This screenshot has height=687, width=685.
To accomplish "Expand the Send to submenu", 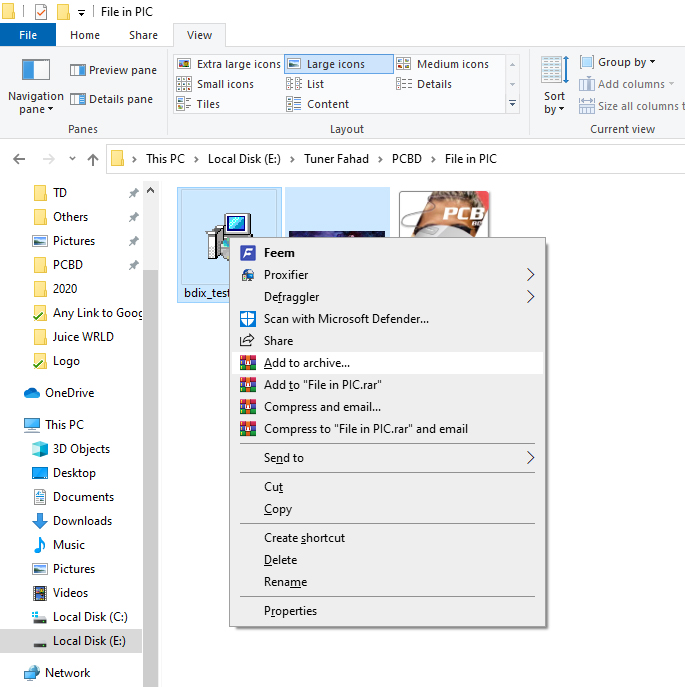I will 530,458.
